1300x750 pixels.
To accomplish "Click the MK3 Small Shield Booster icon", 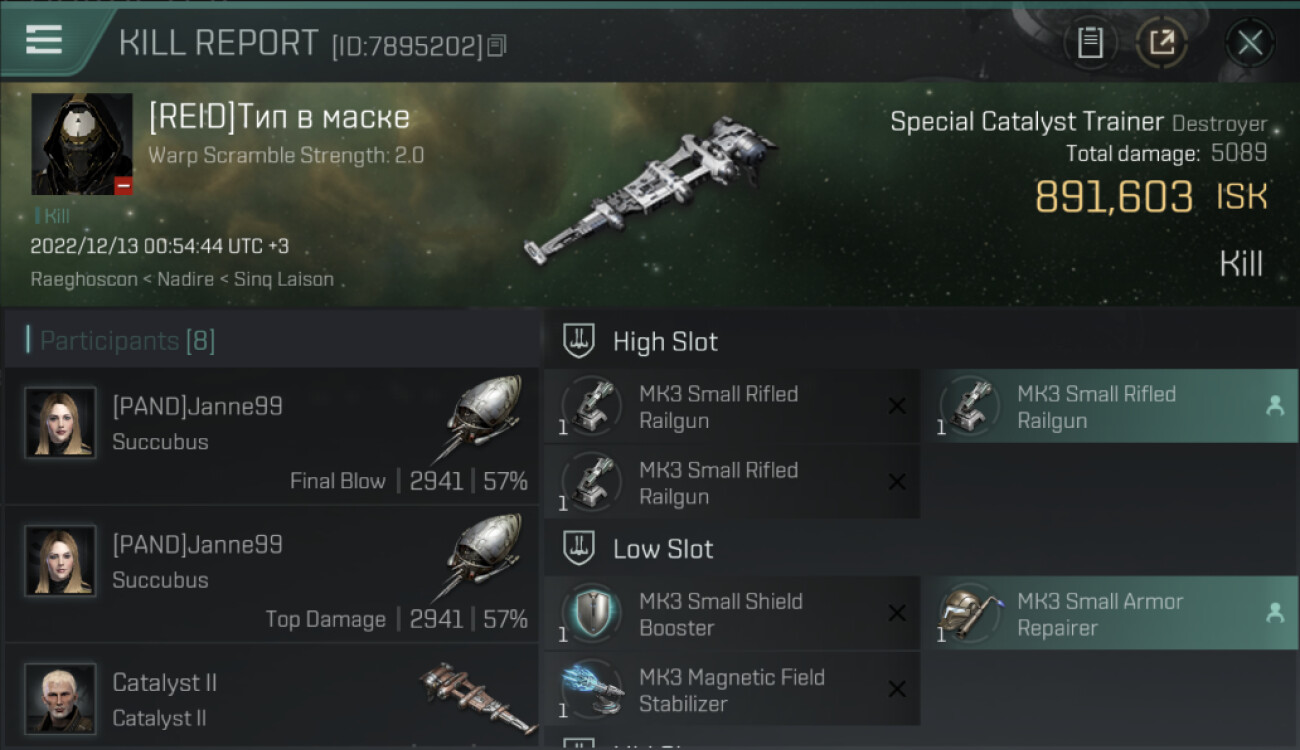I will [x=592, y=613].
